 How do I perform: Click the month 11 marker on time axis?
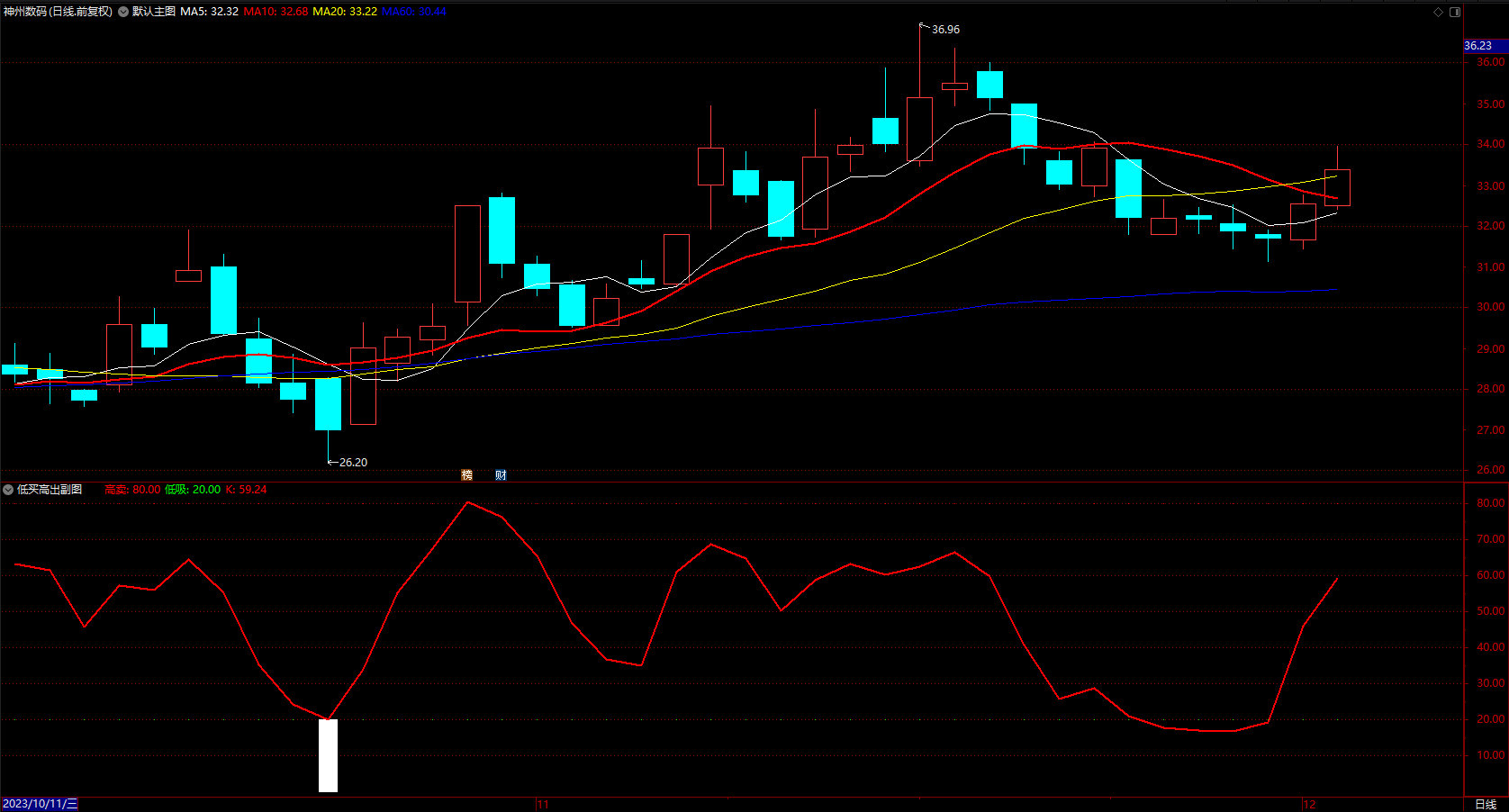(542, 804)
